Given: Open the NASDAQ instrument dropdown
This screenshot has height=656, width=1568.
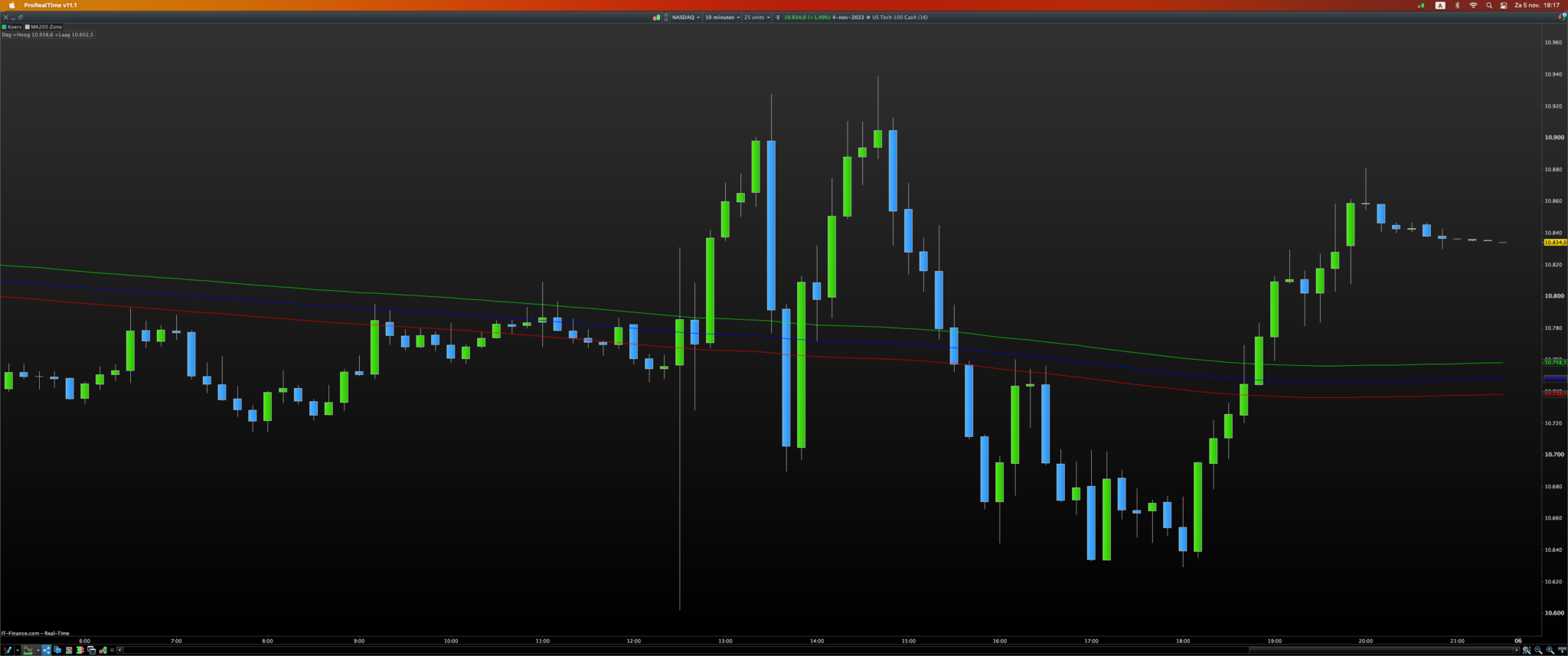Looking at the screenshot, I should pyautogui.click(x=686, y=17).
